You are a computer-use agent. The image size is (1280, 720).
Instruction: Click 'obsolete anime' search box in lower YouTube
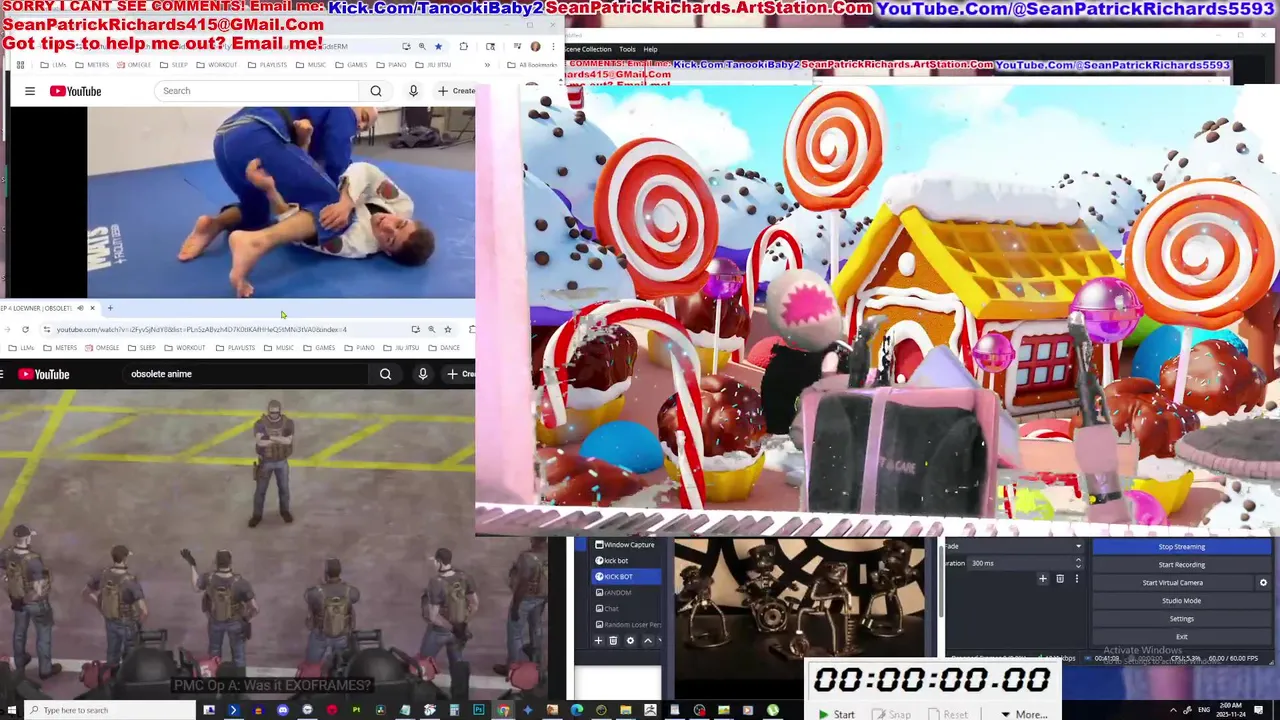click(x=245, y=374)
